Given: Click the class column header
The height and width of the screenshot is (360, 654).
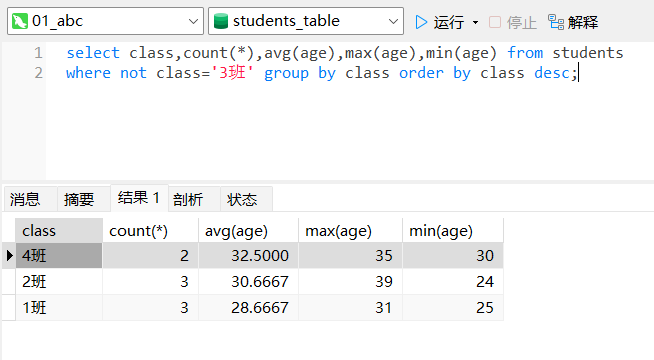Looking at the screenshot, I should click(59, 230).
